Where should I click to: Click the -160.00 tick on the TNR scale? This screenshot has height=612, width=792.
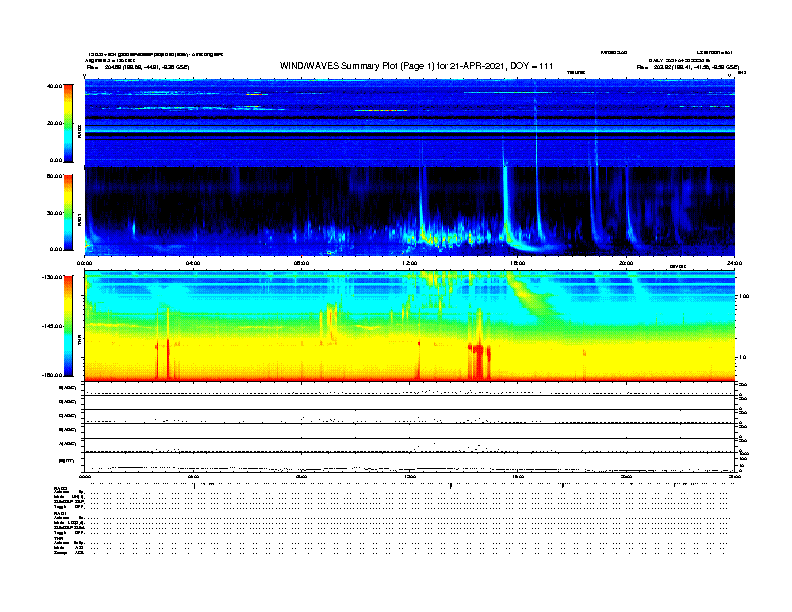click(53, 375)
